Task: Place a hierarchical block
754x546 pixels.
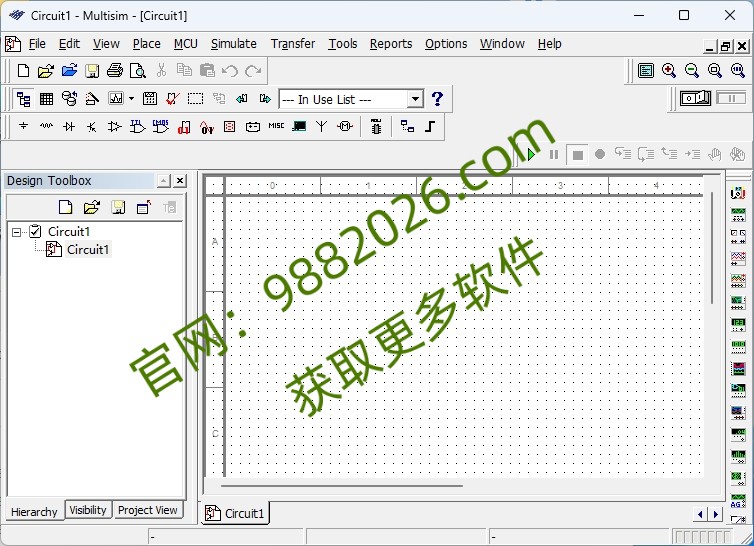Action: 407,127
